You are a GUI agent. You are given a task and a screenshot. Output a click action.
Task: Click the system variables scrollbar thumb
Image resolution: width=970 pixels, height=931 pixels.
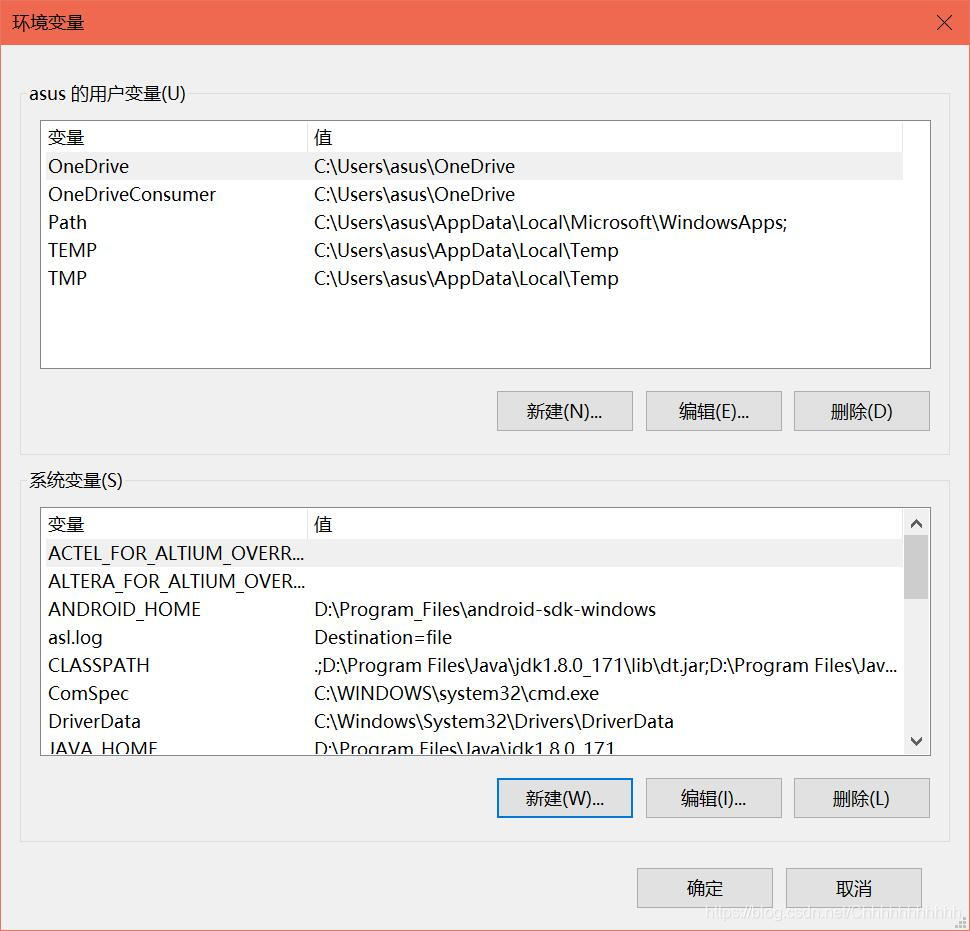(916, 567)
